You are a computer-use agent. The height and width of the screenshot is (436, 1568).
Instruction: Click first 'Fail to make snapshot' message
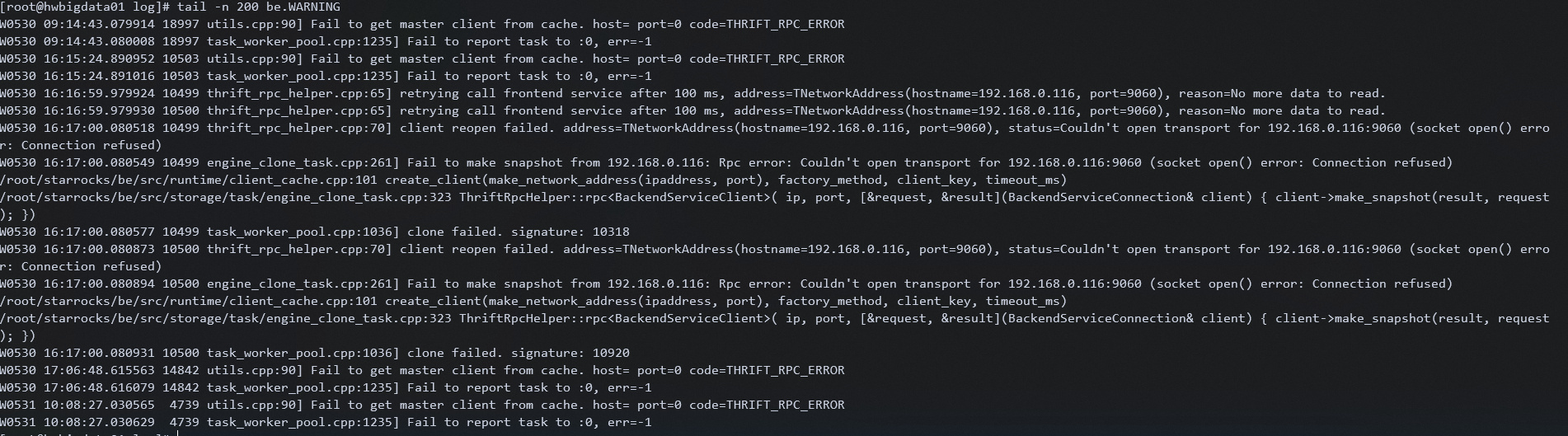pyautogui.click(x=485, y=162)
